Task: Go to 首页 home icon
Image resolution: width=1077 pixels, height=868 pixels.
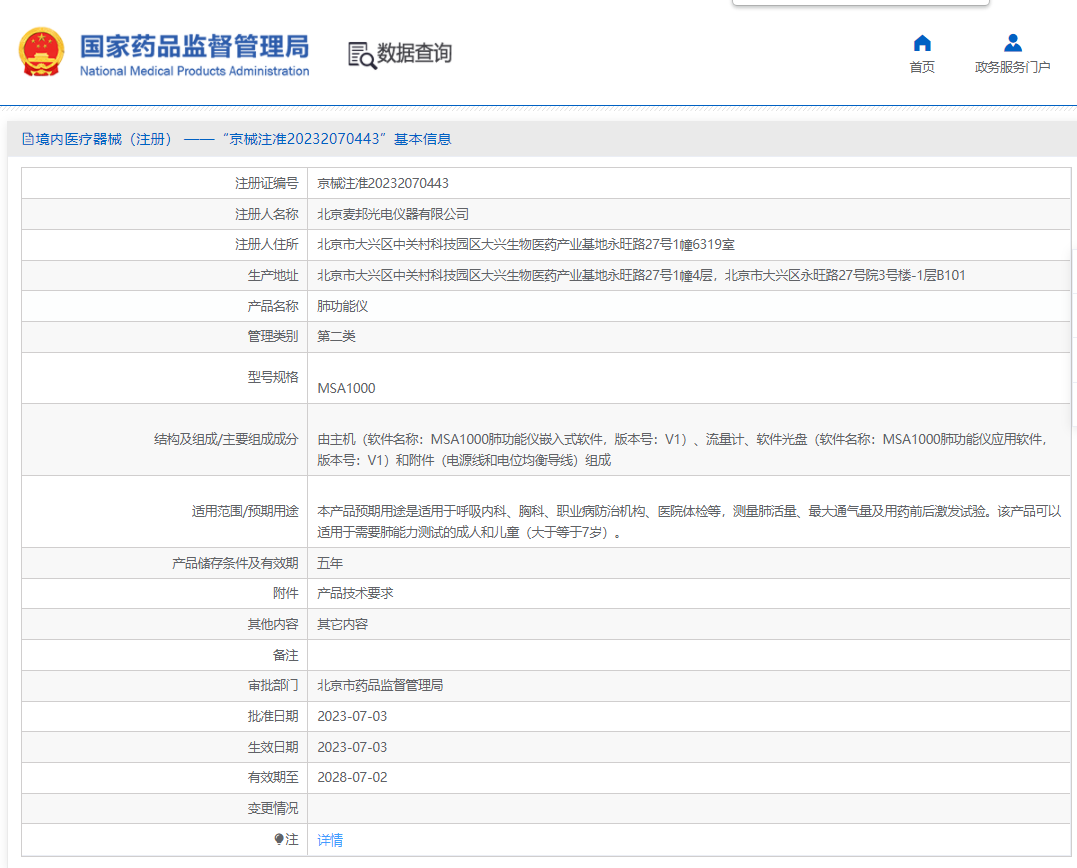Action: tap(922, 43)
